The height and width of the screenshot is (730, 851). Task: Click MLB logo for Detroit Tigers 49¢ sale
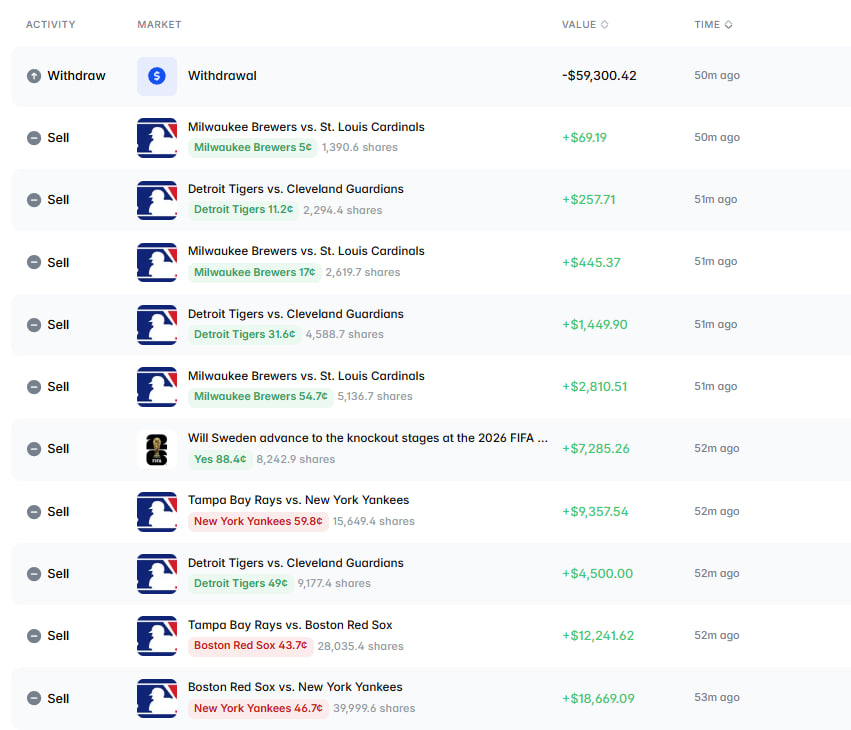tap(157, 574)
